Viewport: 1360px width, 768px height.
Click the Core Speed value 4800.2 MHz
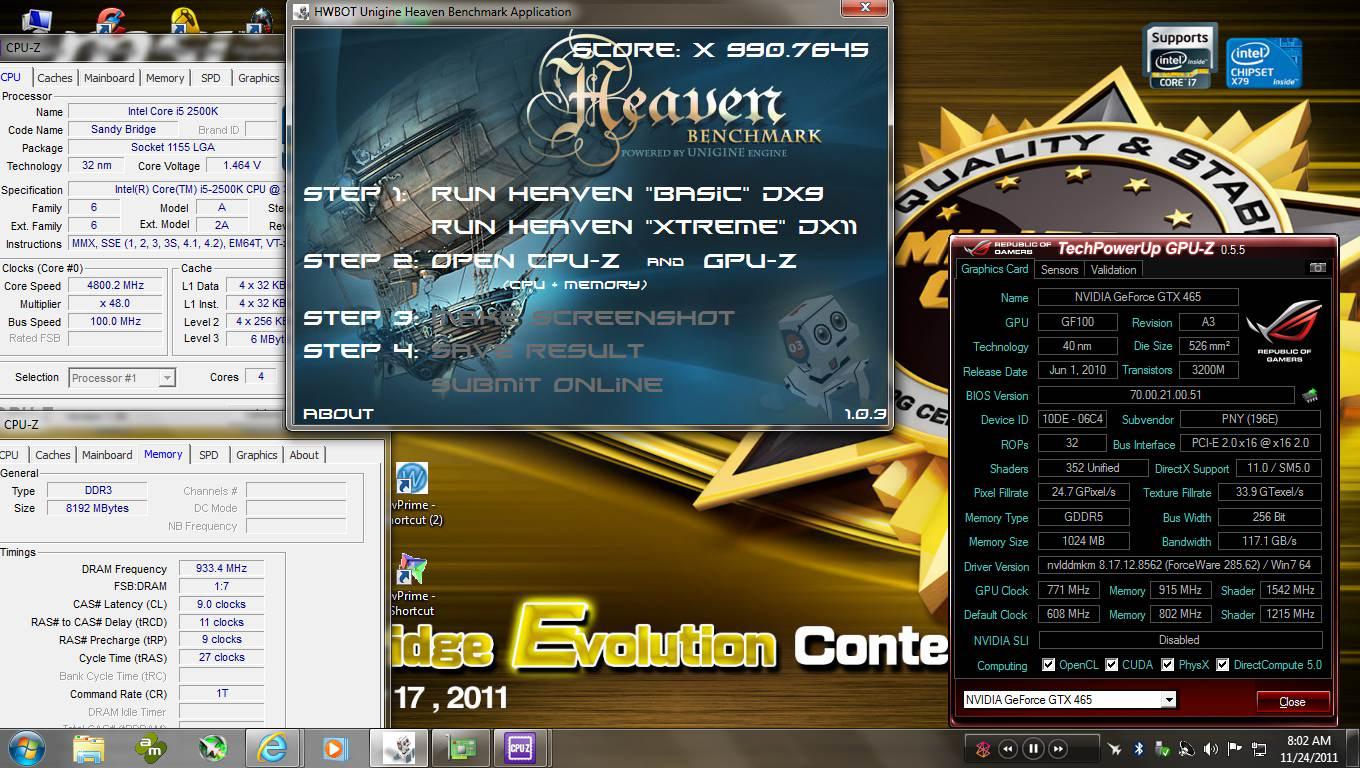click(116, 286)
